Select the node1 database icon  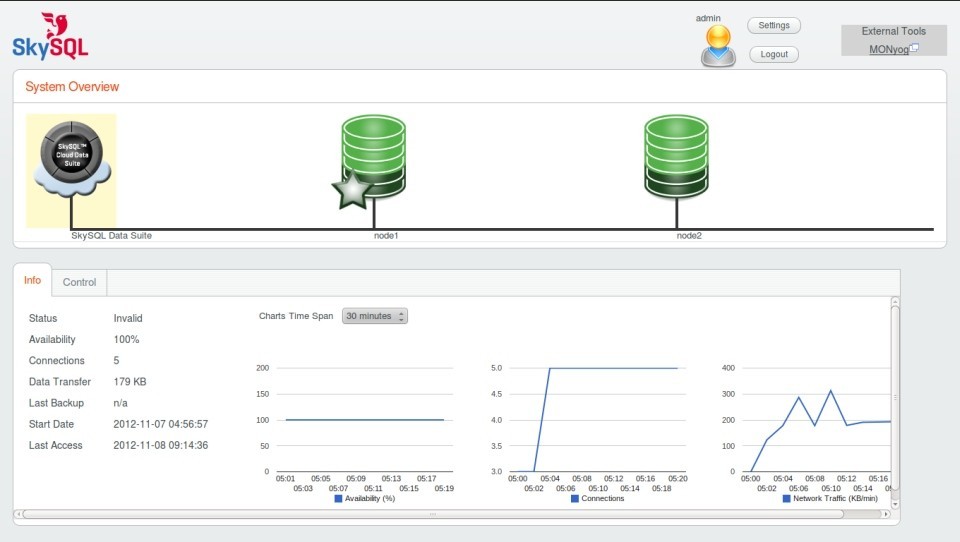click(x=373, y=156)
